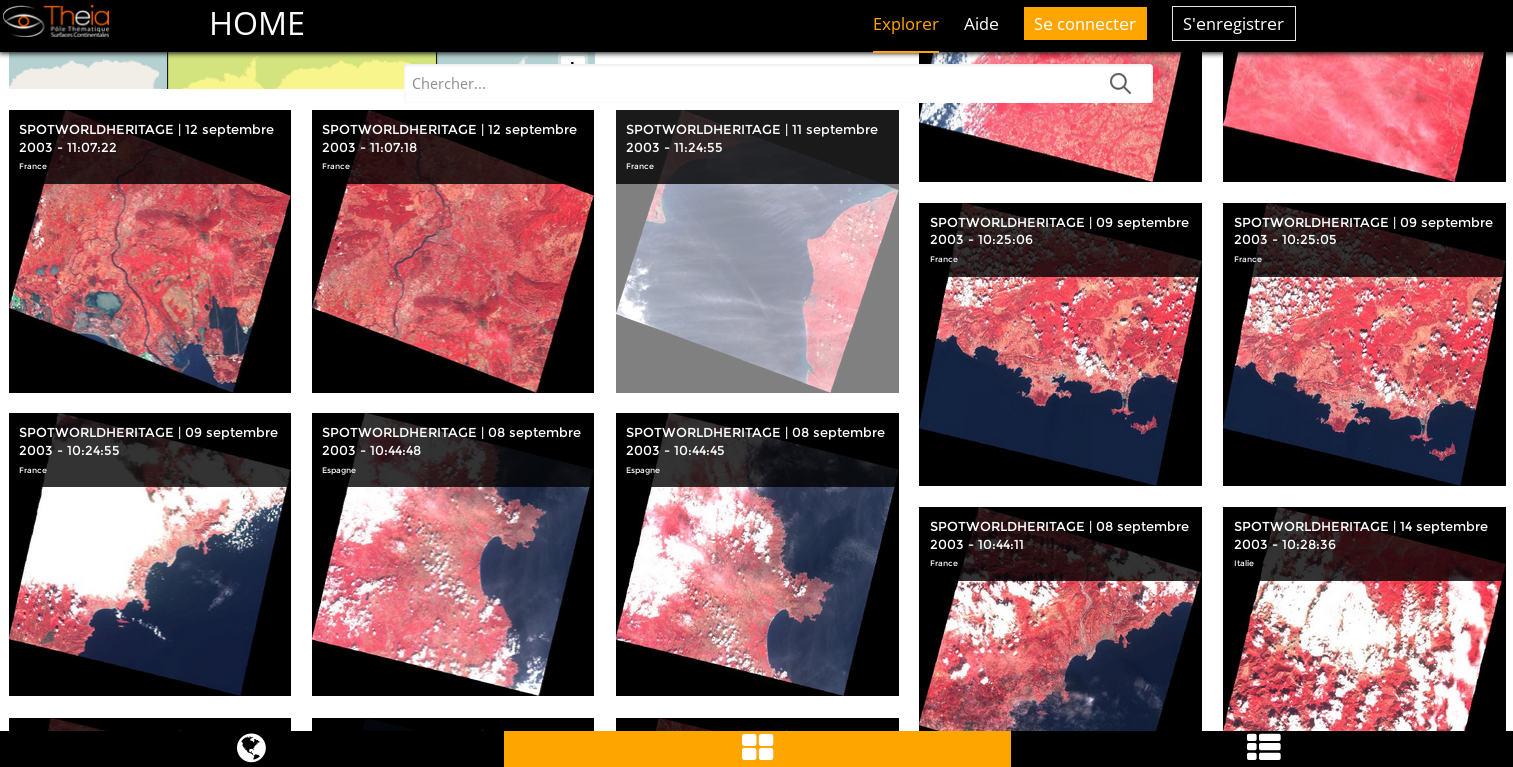This screenshot has width=1513, height=767.
Task: Click the Se connecter button
Action: (1085, 24)
